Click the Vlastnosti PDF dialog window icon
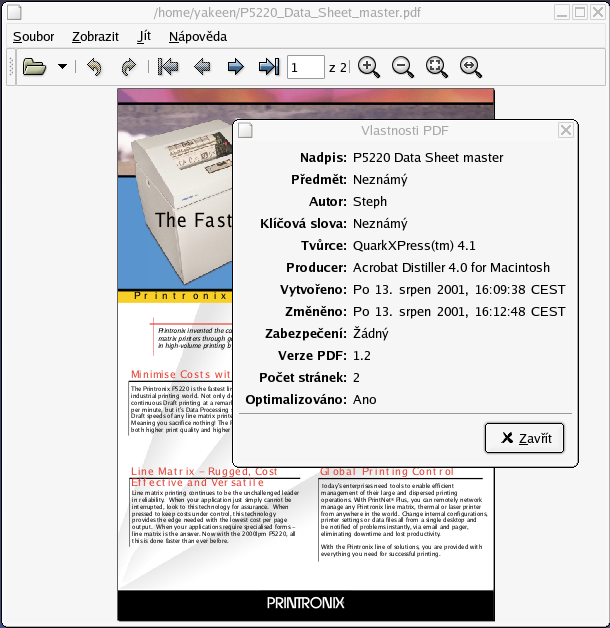Image resolution: width=610 pixels, height=628 pixels. (x=245, y=130)
